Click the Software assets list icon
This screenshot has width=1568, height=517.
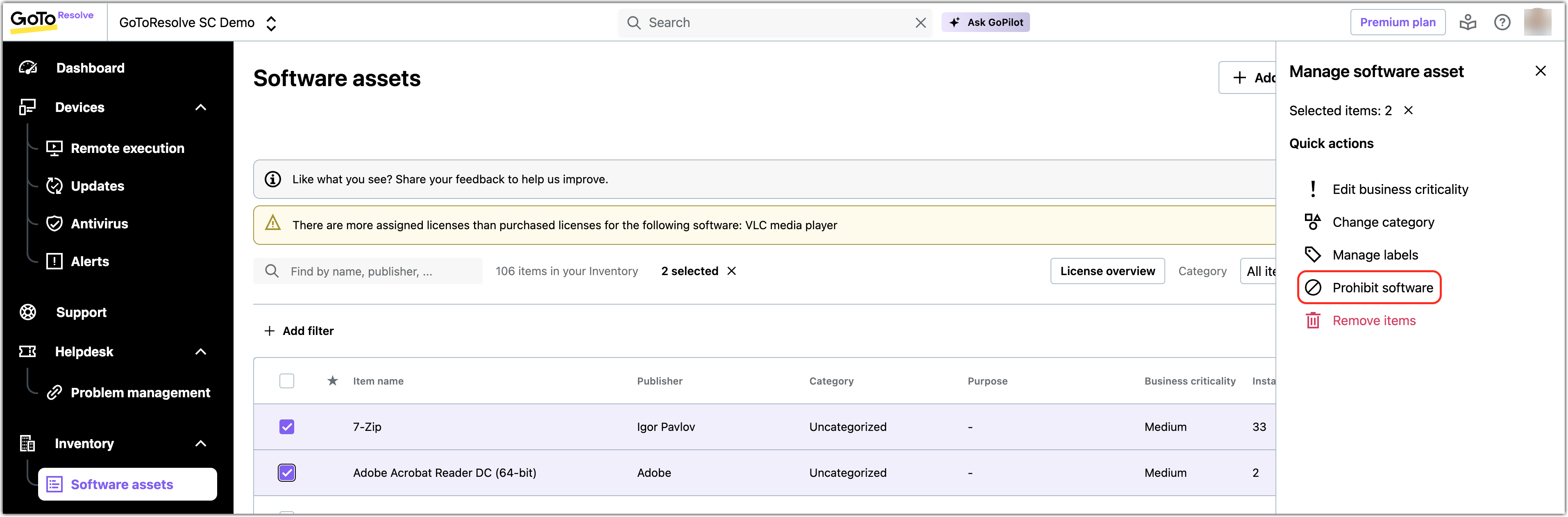pos(54,484)
